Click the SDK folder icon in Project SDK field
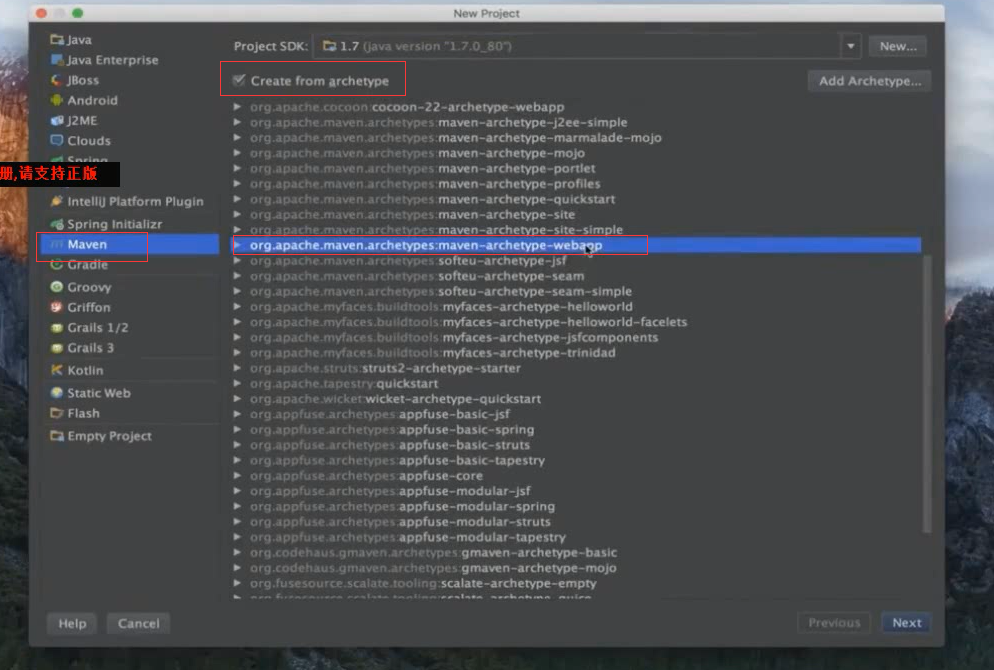 (x=329, y=46)
